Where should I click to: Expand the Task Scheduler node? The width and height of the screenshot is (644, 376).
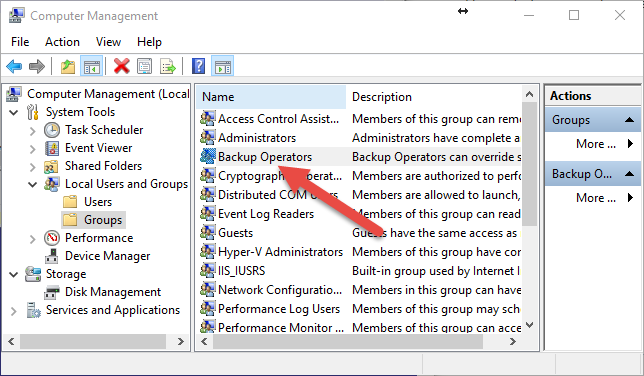point(33,131)
